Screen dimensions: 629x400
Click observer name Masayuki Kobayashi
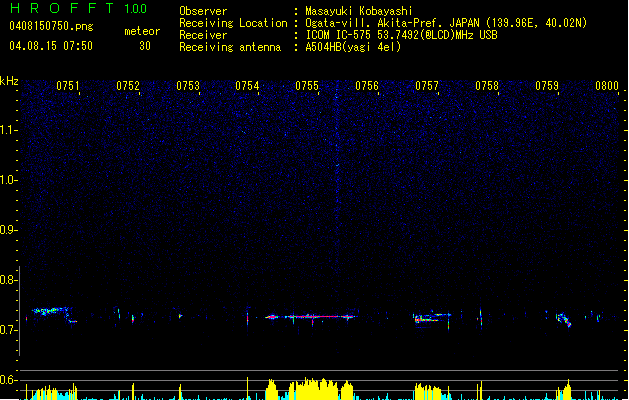click(x=359, y=11)
